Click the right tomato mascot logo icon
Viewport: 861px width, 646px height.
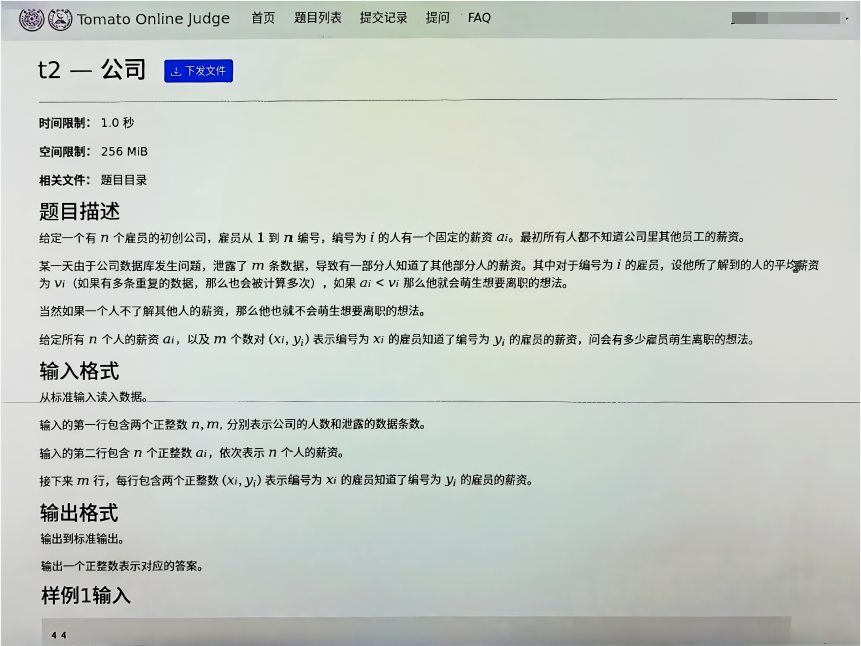click(62, 18)
